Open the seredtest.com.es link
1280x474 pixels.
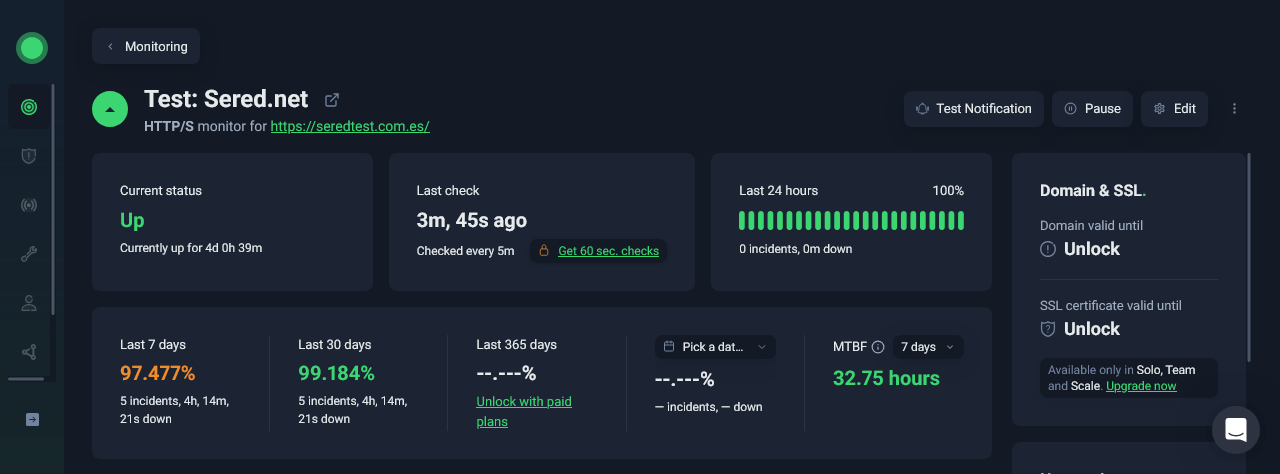[x=350, y=127]
